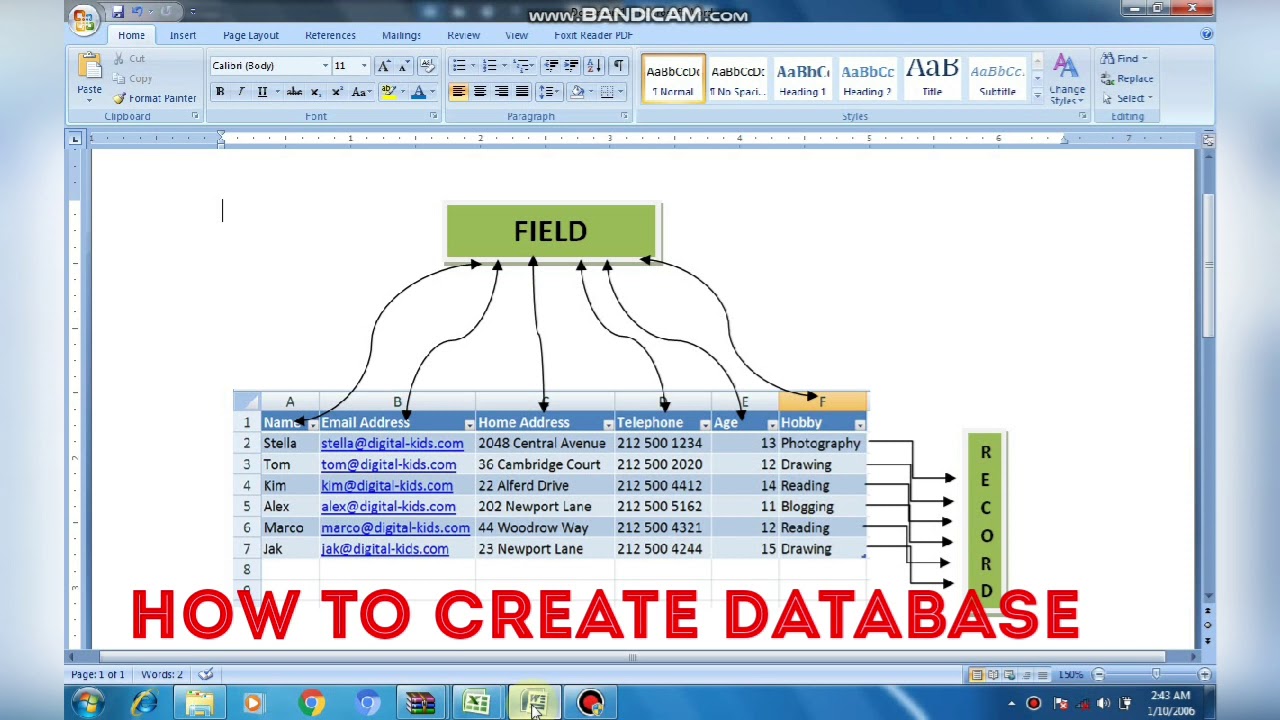Viewport: 1280px width, 720px height.
Task: Open Google Chrome from the taskbar
Action: 312,703
